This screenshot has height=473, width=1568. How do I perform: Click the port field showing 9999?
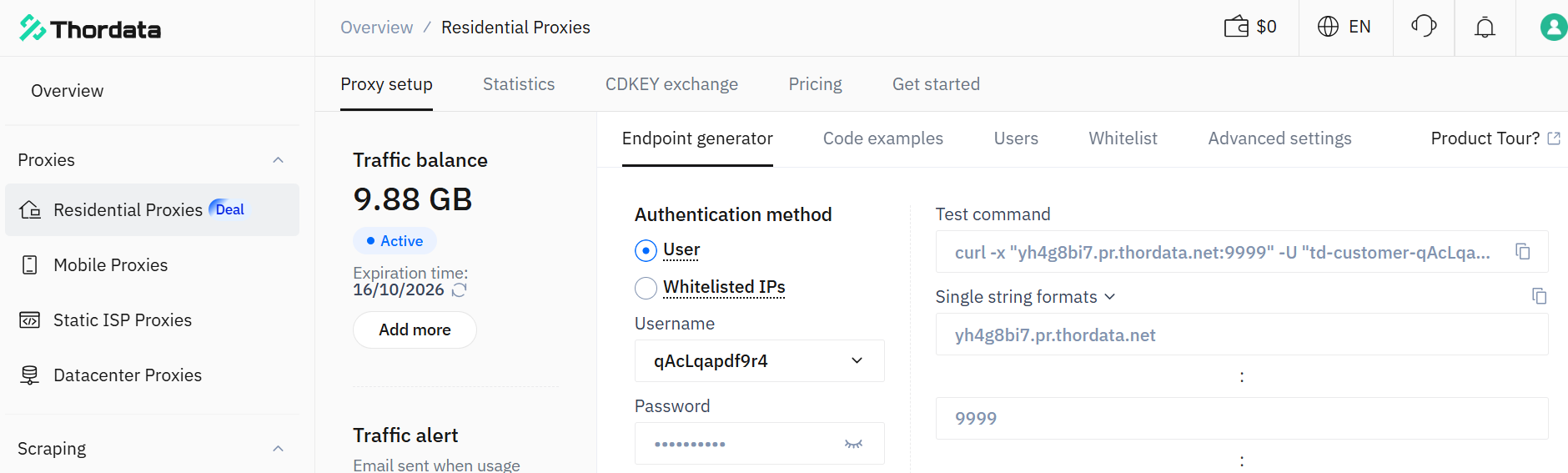point(1242,418)
